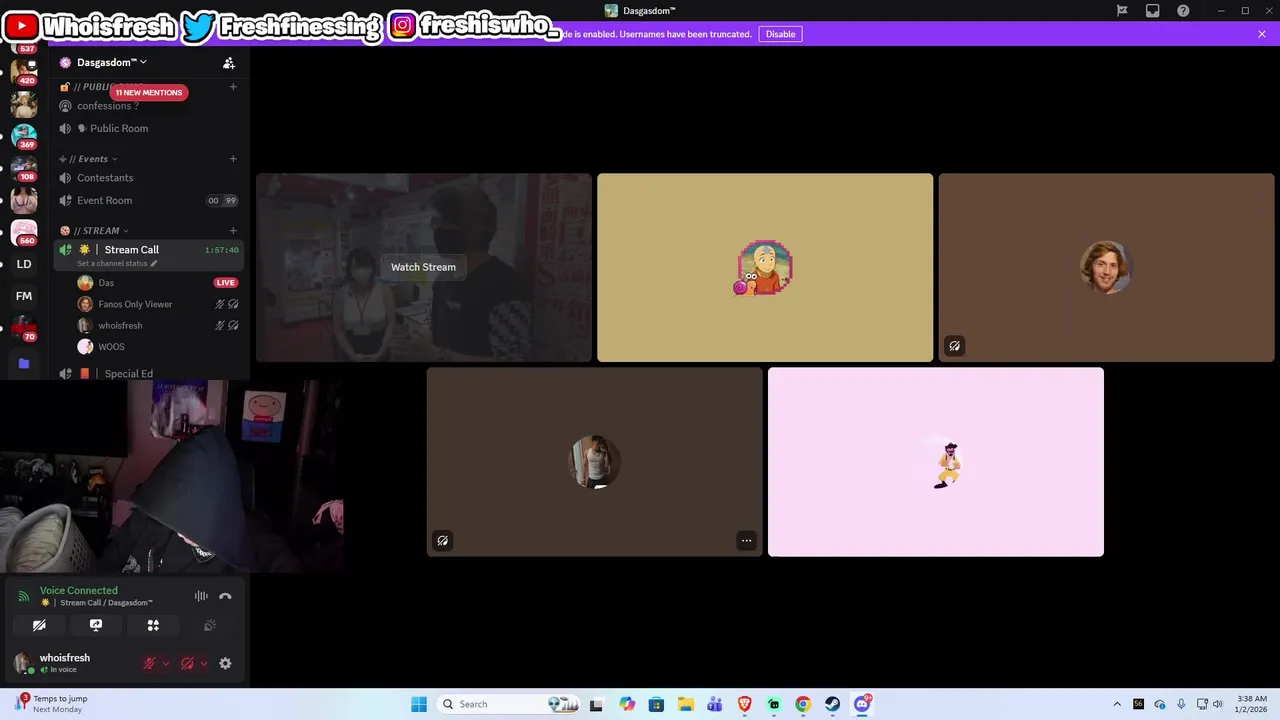The width and height of the screenshot is (1280, 720).
Task: Open the Temps to jump weather widget
Action: click(52, 704)
